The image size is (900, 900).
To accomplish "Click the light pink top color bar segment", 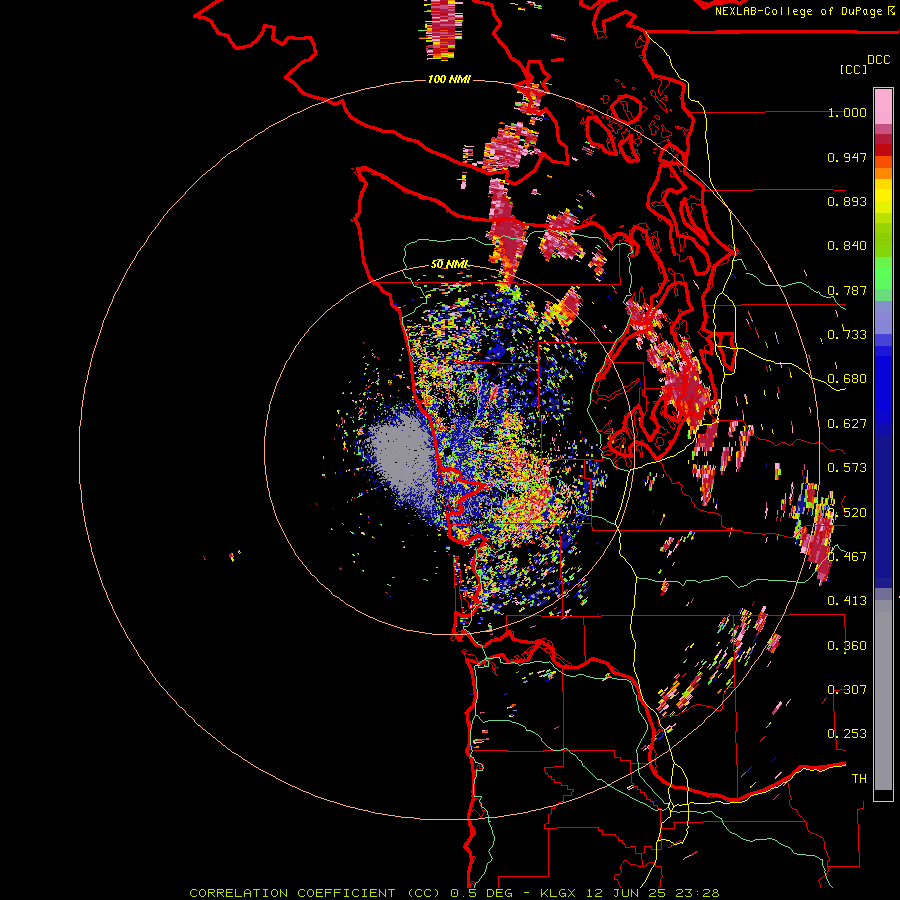I will 883,106.
